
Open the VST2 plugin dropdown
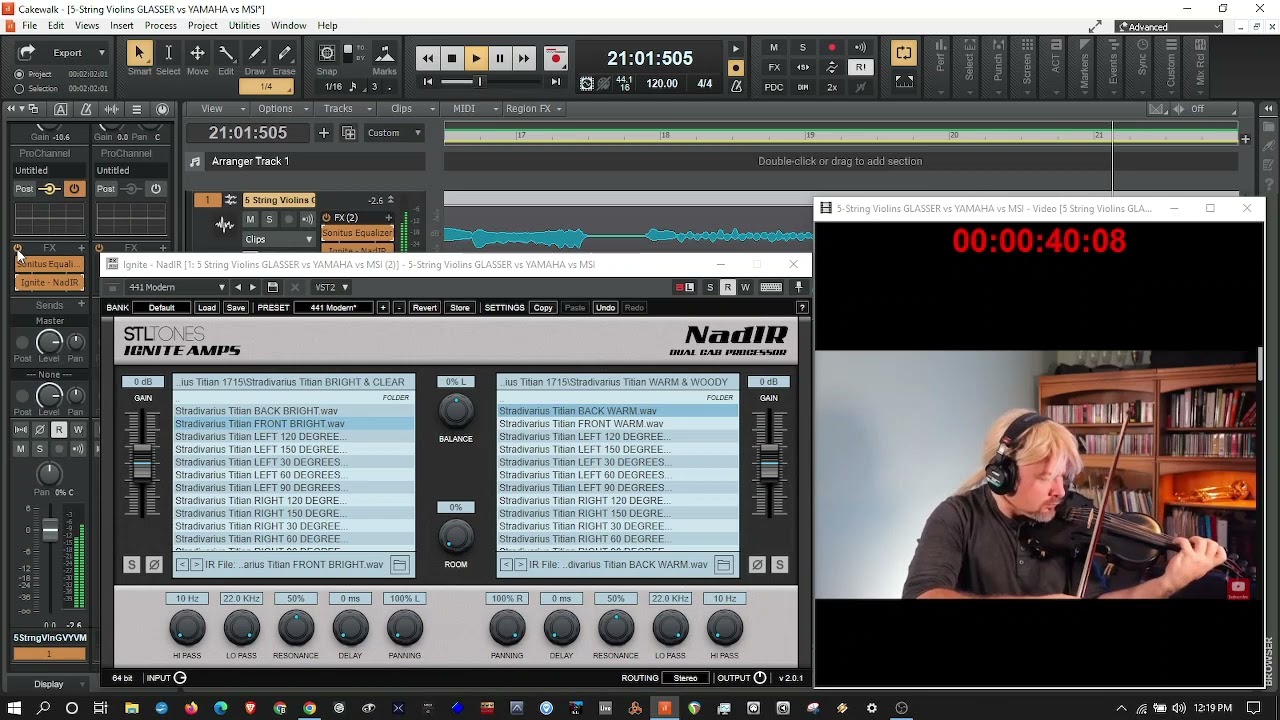coord(332,287)
